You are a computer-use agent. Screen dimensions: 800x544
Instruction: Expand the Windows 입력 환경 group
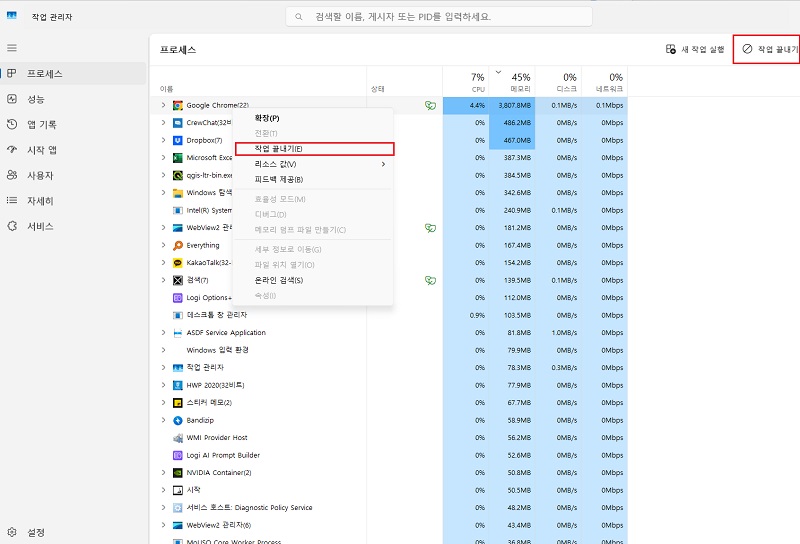pyautogui.click(x=163, y=350)
